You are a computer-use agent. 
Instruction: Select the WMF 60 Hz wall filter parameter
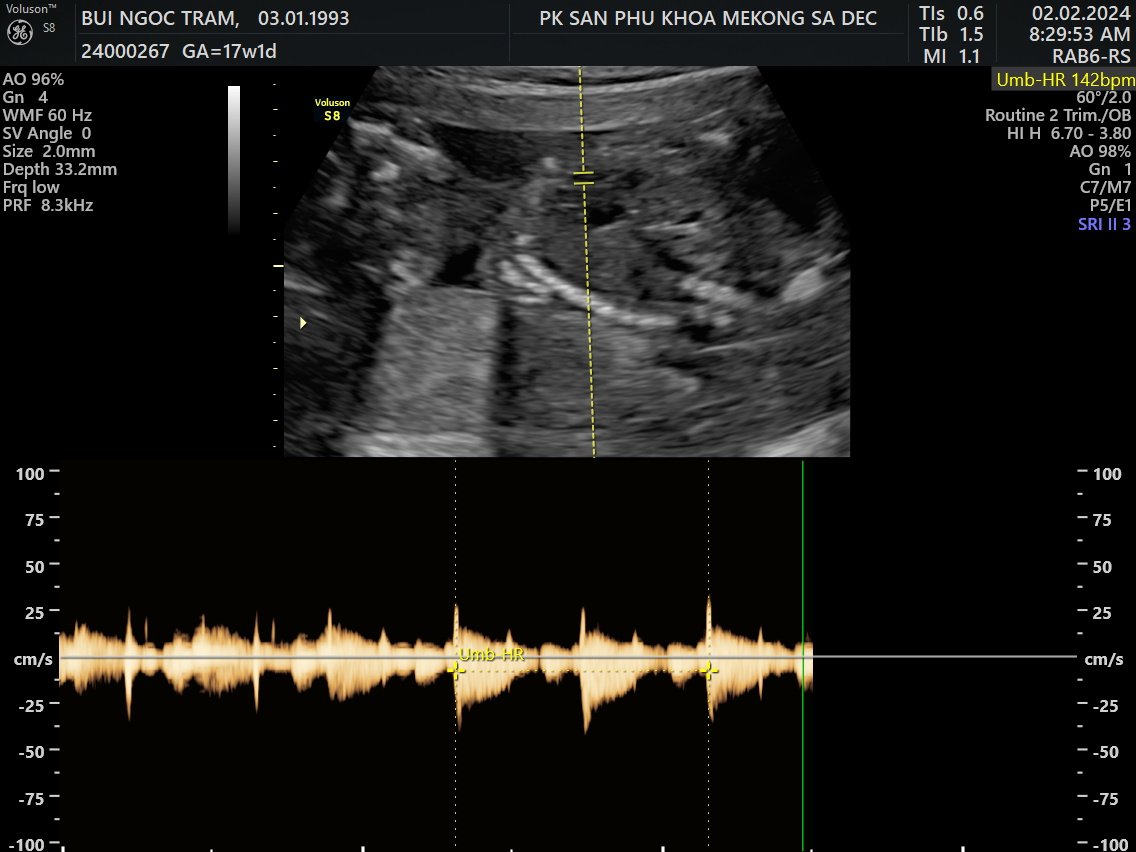47,115
